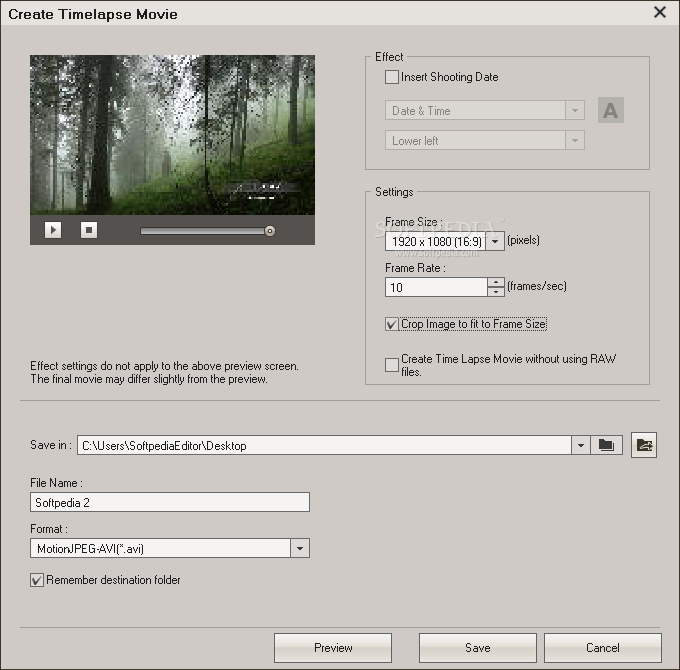This screenshot has width=680, height=670.
Task: Click the Frame Rate value field
Action: click(x=436, y=287)
